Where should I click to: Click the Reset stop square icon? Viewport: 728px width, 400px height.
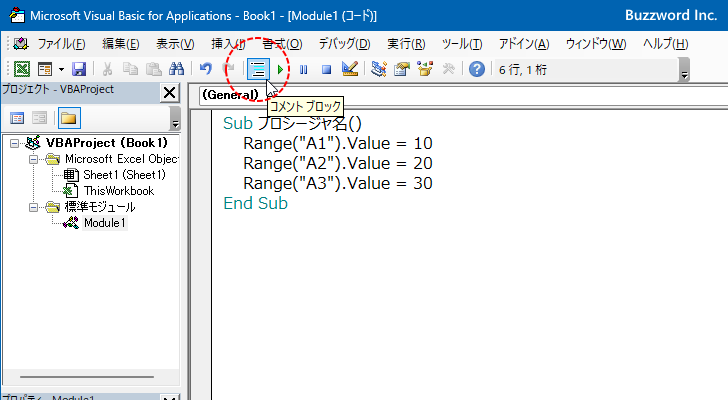click(326, 70)
